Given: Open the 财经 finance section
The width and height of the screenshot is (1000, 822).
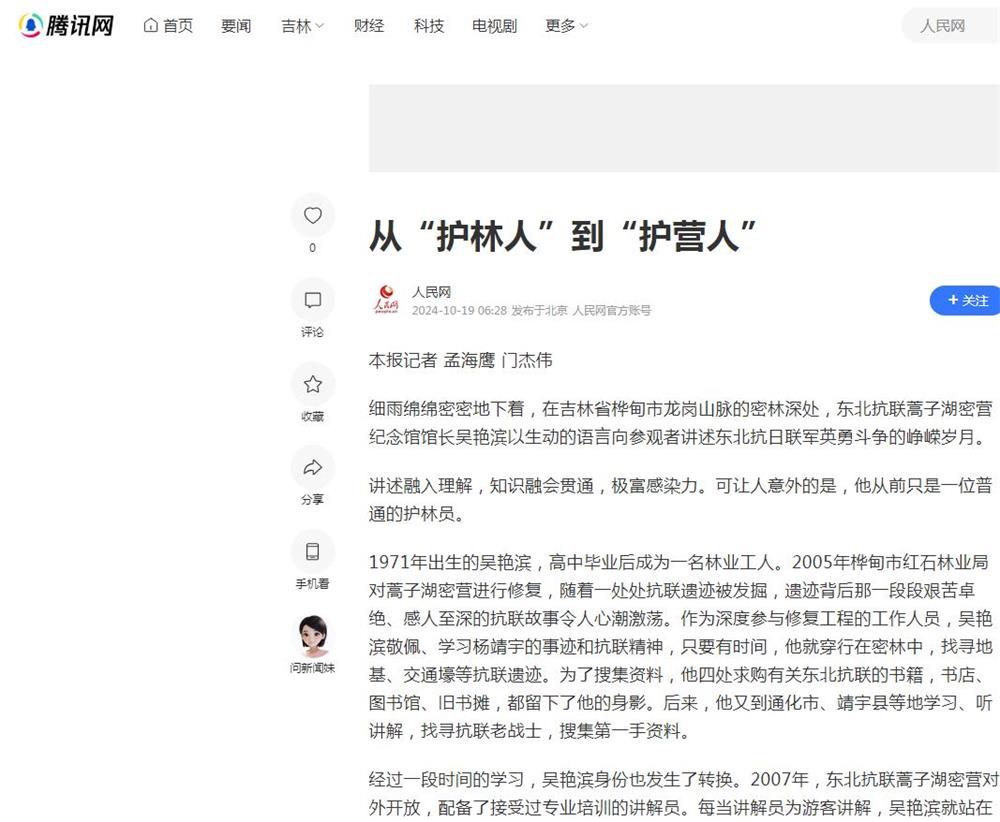Looking at the screenshot, I should click(x=369, y=26).
